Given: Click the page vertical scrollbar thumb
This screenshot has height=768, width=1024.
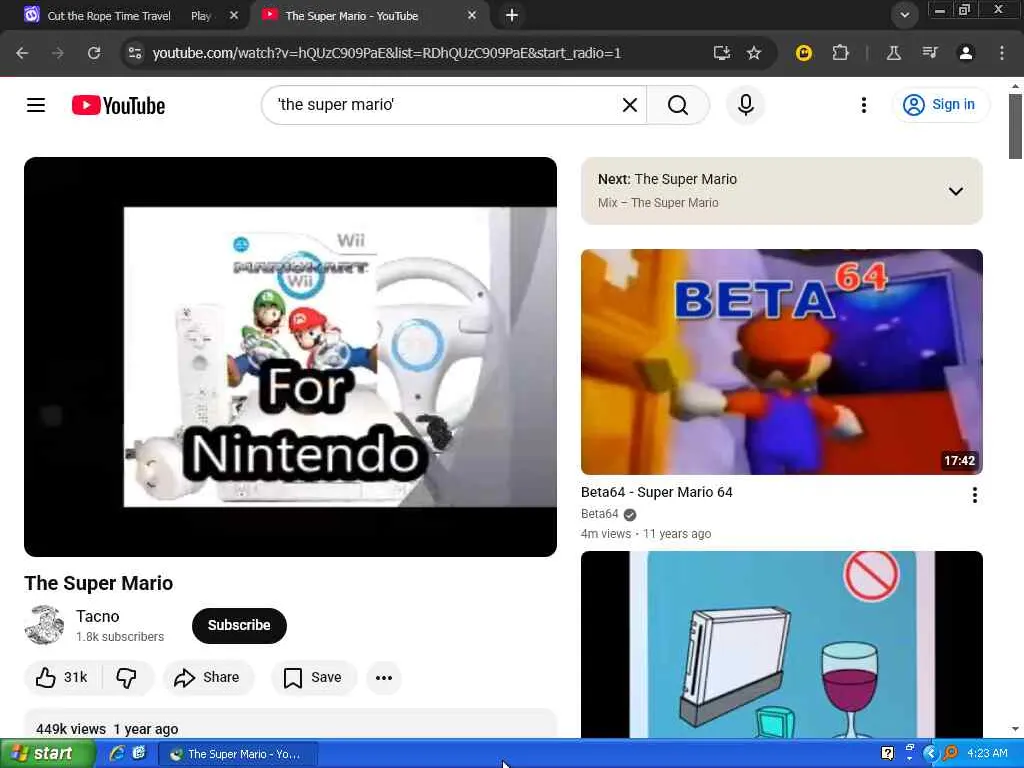Looking at the screenshot, I should [1015, 126].
